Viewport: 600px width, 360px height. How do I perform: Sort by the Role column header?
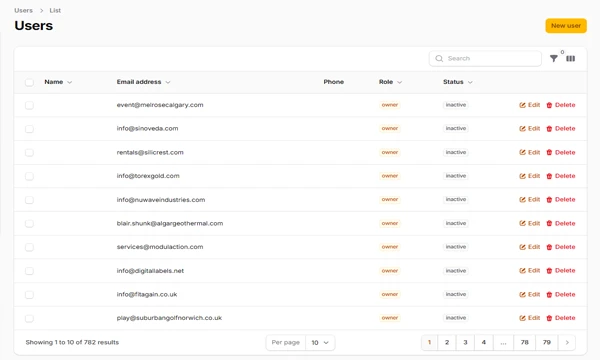point(390,82)
